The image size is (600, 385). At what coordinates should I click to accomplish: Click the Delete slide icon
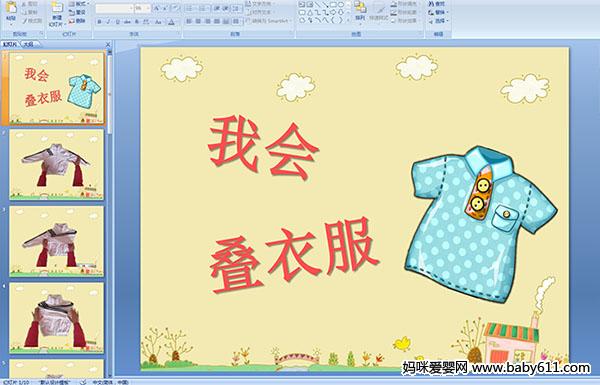[78, 21]
